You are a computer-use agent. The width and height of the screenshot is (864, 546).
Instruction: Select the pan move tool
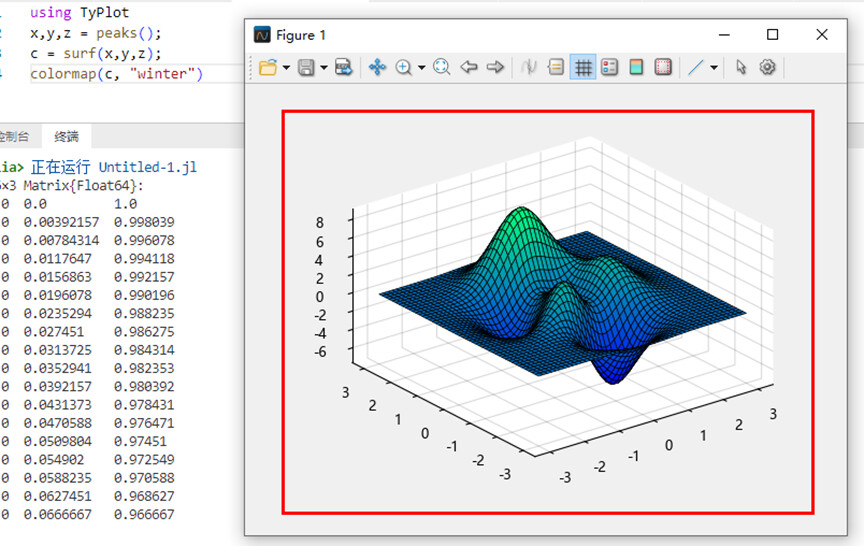pyautogui.click(x=377, y=67)
